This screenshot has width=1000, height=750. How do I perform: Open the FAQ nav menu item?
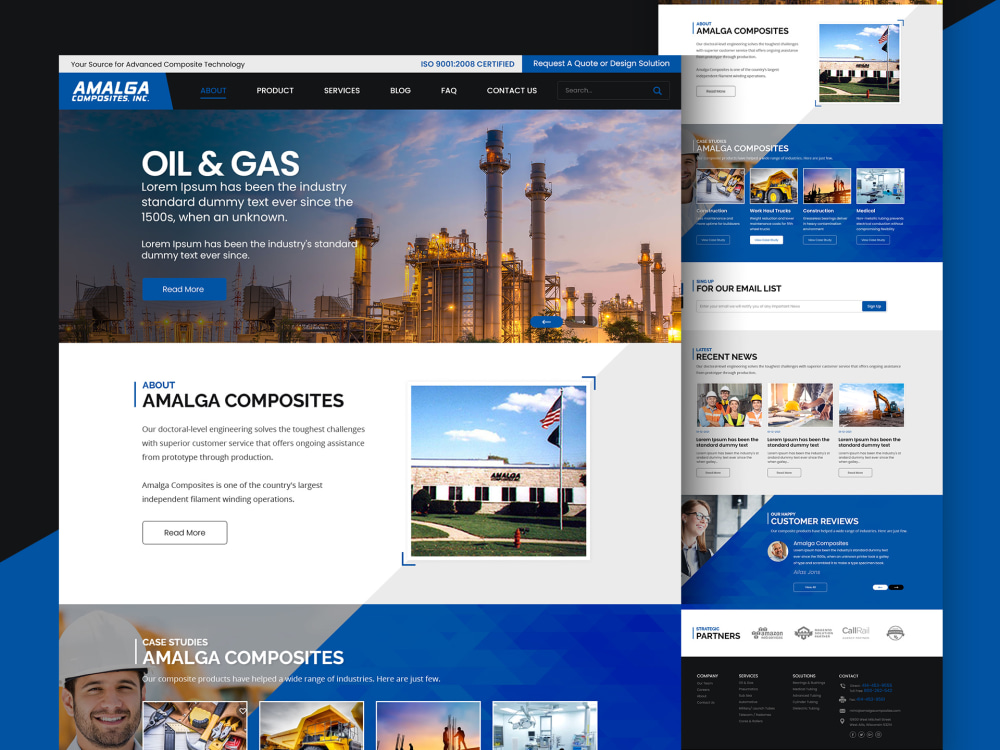coord(449,91)
